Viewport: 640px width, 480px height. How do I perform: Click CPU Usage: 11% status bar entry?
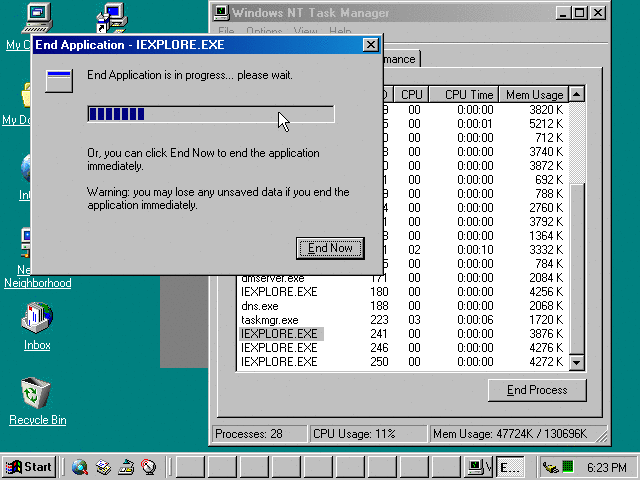click(367, 433)
